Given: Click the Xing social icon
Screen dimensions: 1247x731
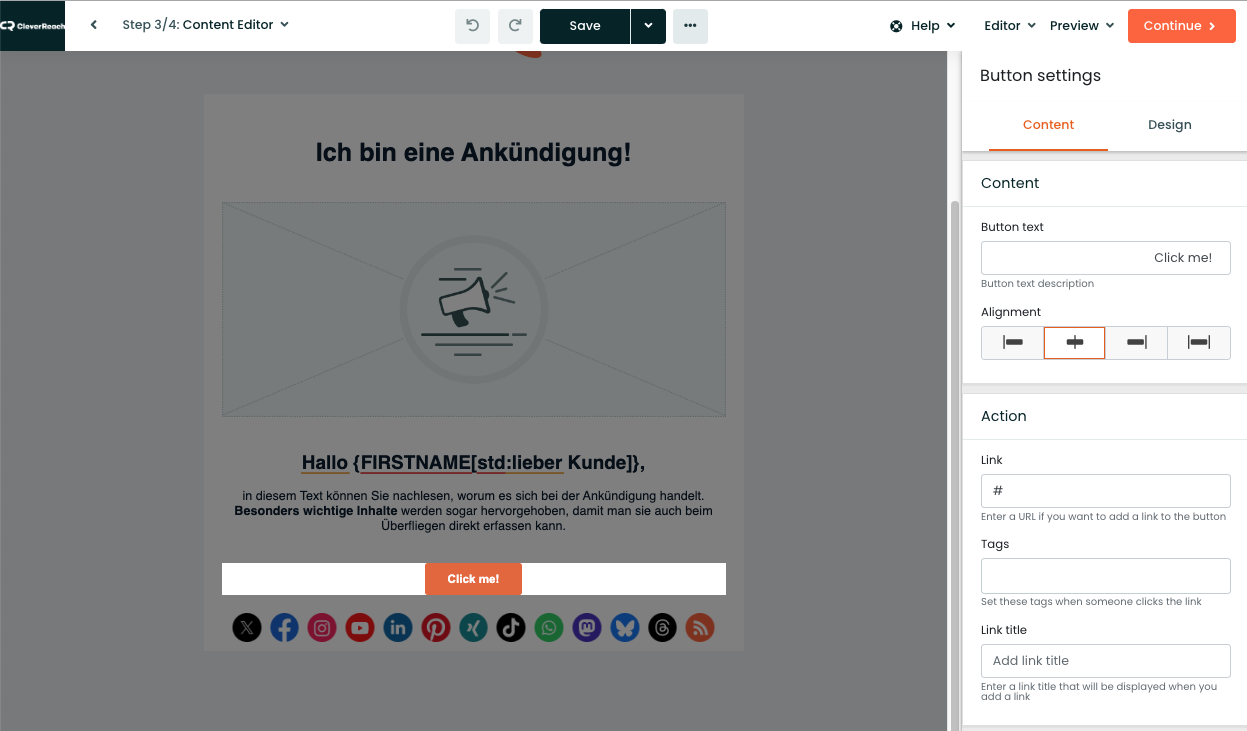Looking at the screenshot, I should tap(473, 628).
